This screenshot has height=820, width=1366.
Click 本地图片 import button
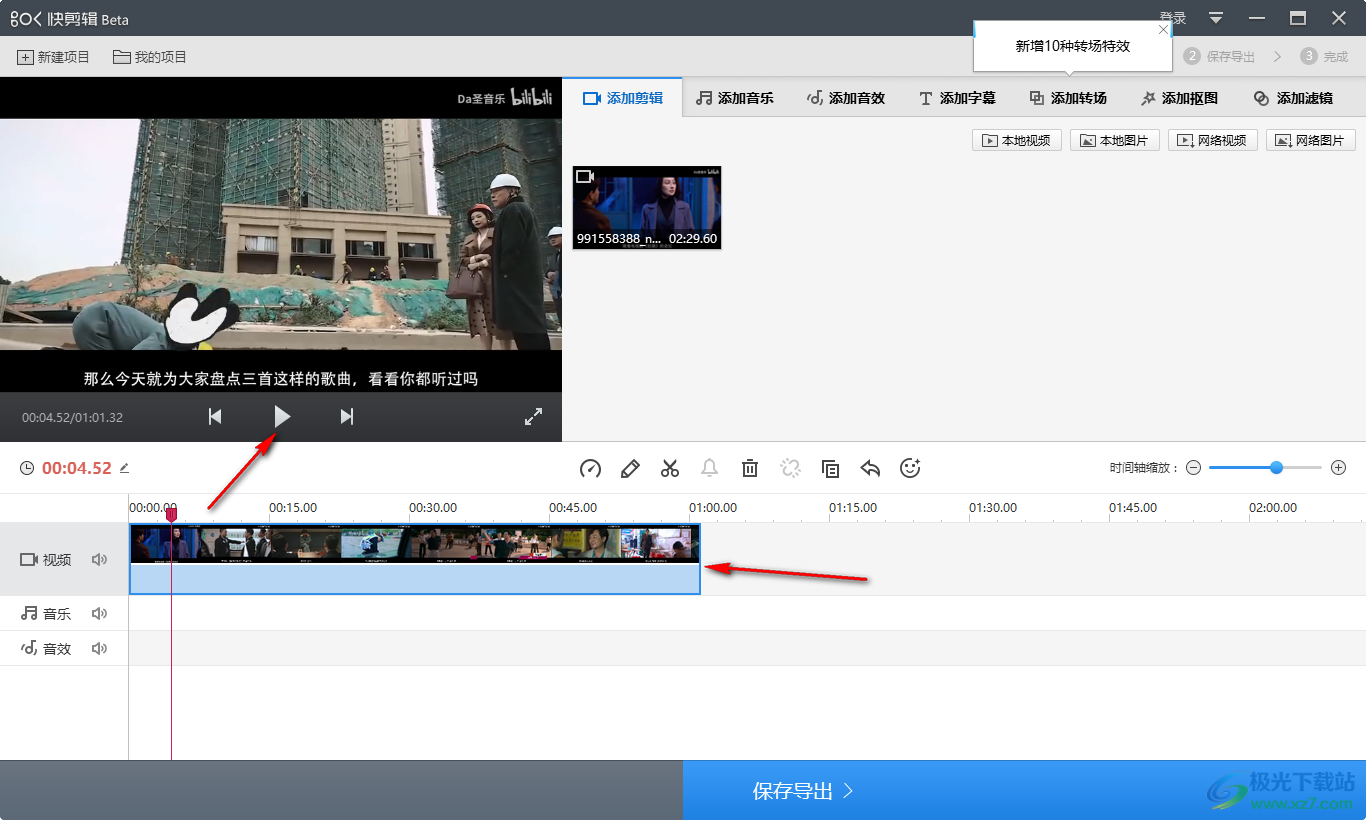point(1115,141)
